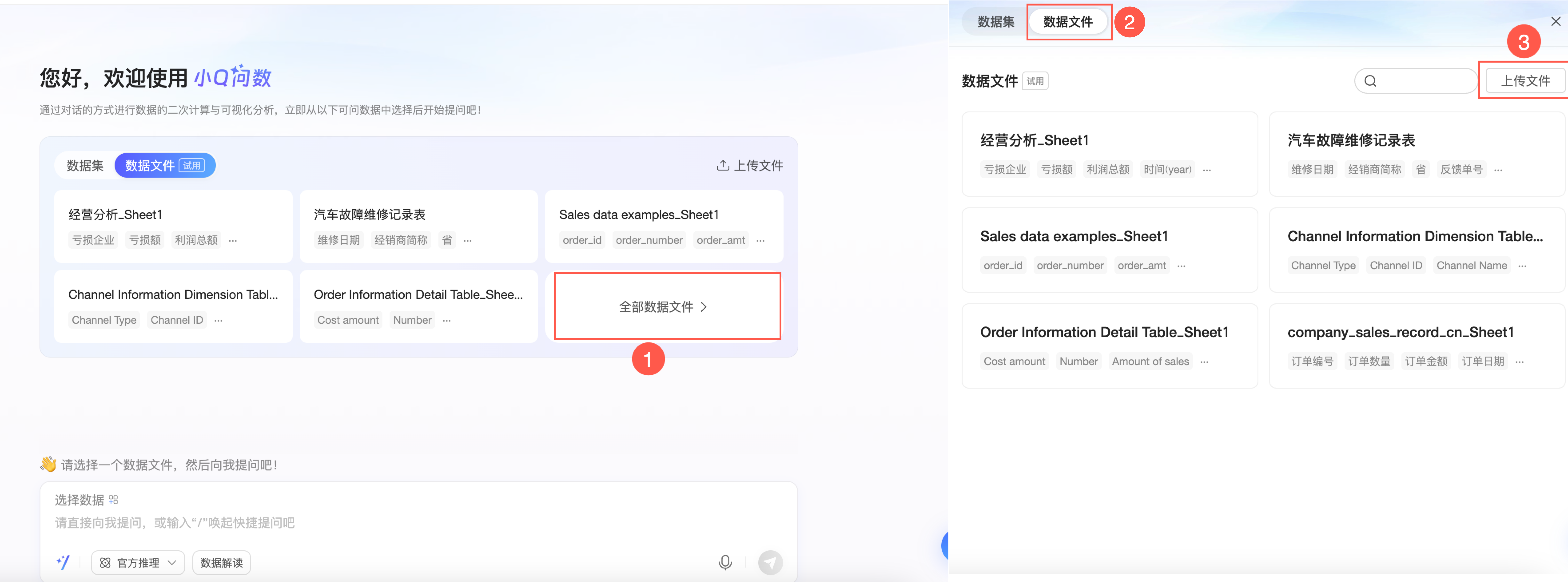Select 数据文件 试用 tab in main panel
This screenshot has width=1568, height=584.
[165, 165]
